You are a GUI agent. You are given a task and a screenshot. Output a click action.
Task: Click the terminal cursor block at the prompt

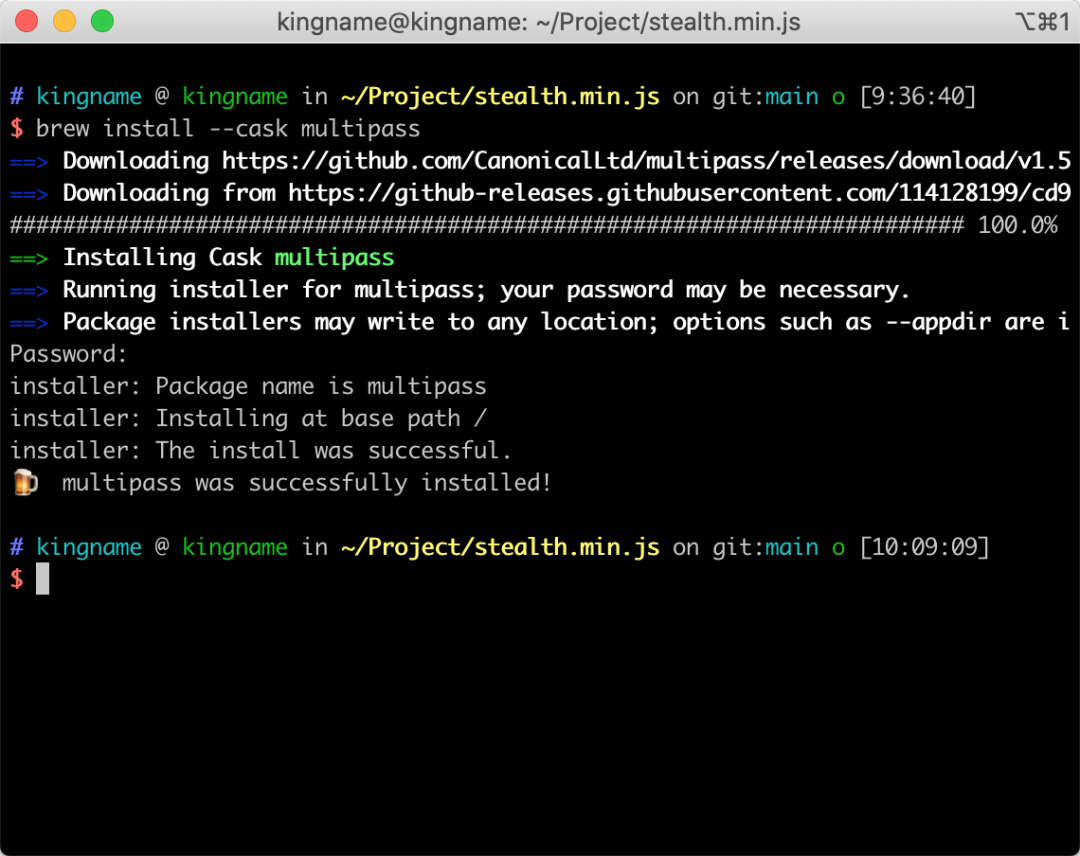(x=43, y=578)
